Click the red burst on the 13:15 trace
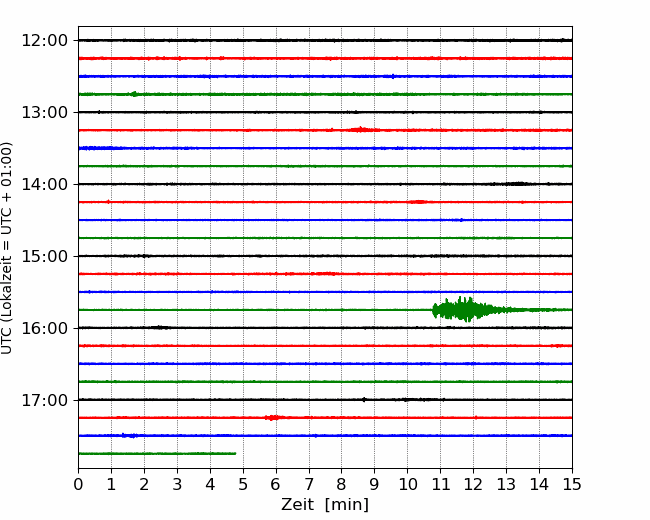650x520 pixels. pyautogui.click(x=363, y=130)
